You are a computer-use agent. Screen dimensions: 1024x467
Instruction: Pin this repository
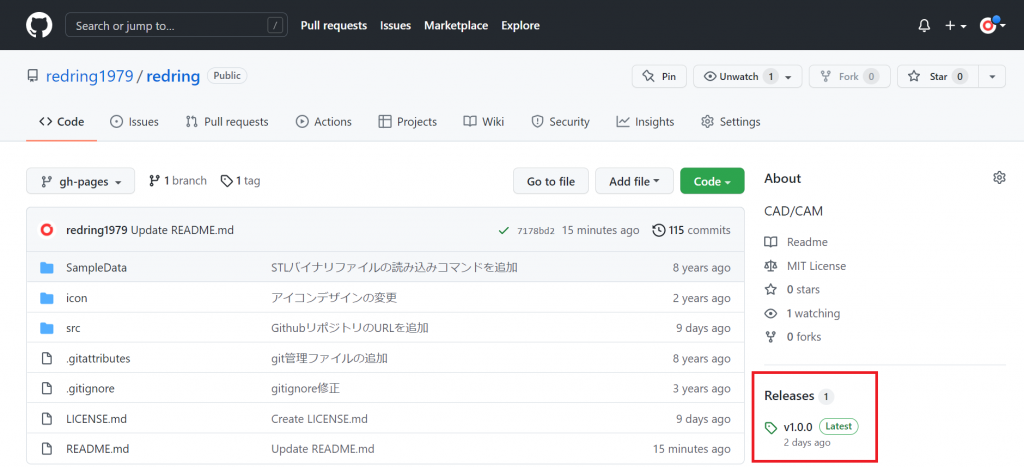pos(659,76)
